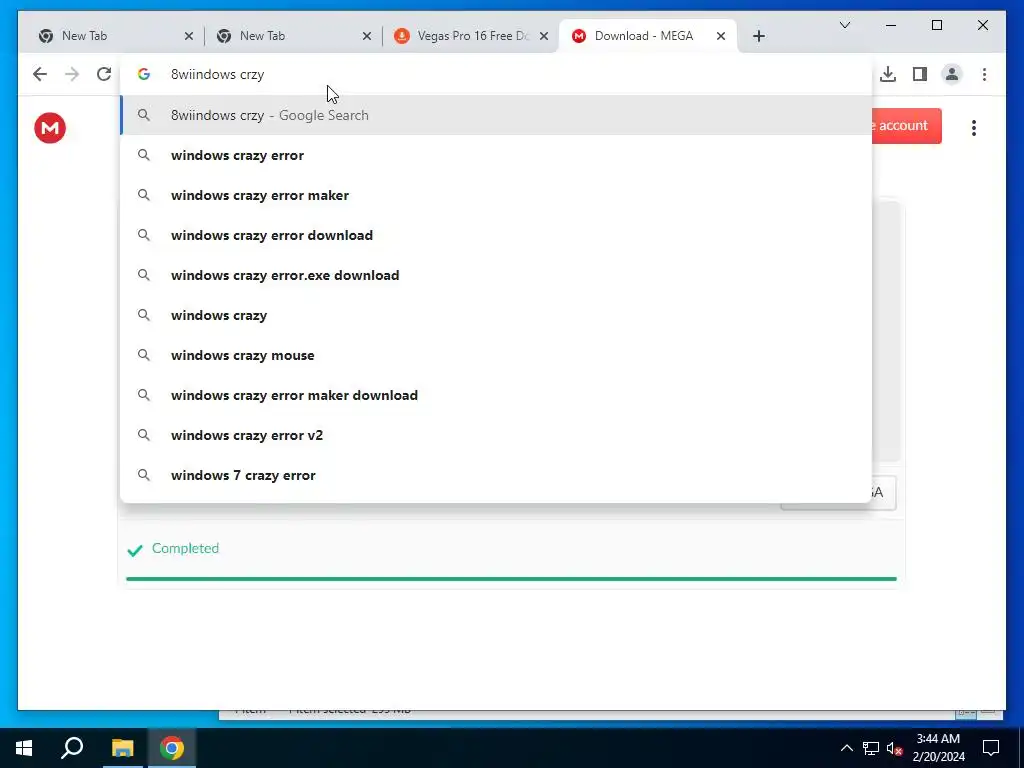Click the MEGA logo on the page
The height and width of the screenshot is (768, 1024).
coord(50,127)
